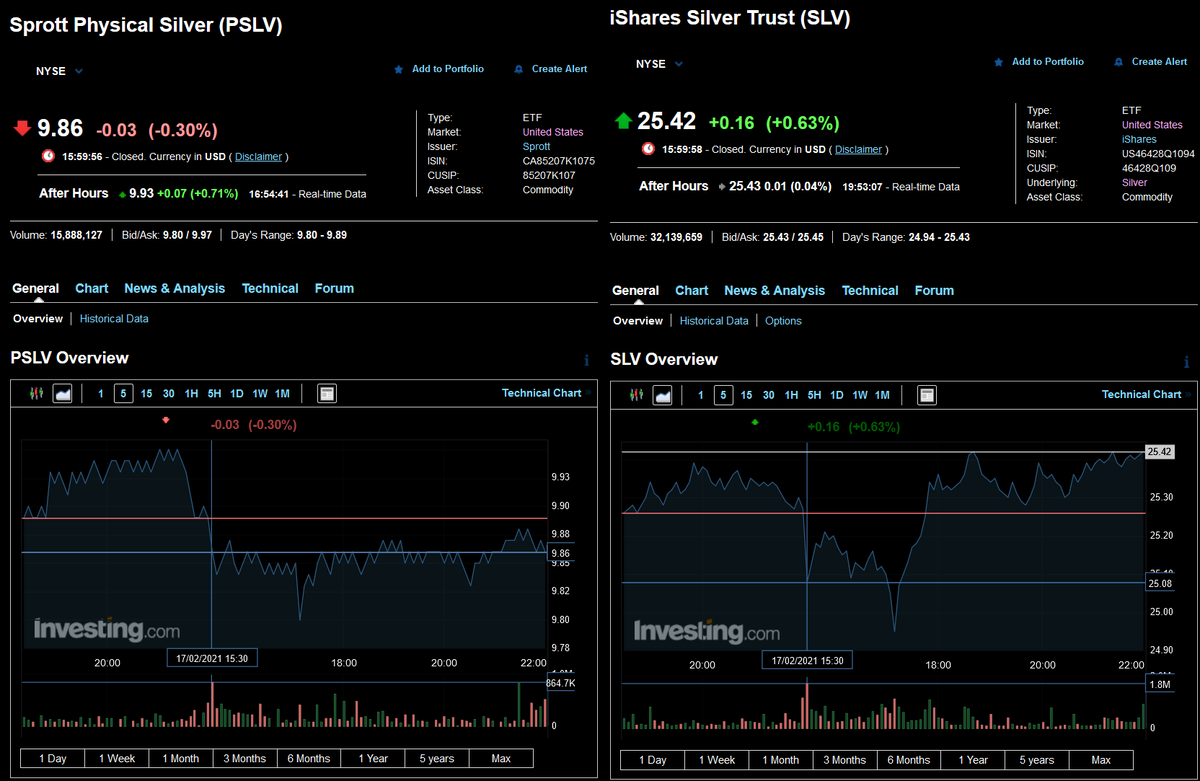Open SLV Chart tab
Screen dimensions: 1200x781
pos(691,290)
